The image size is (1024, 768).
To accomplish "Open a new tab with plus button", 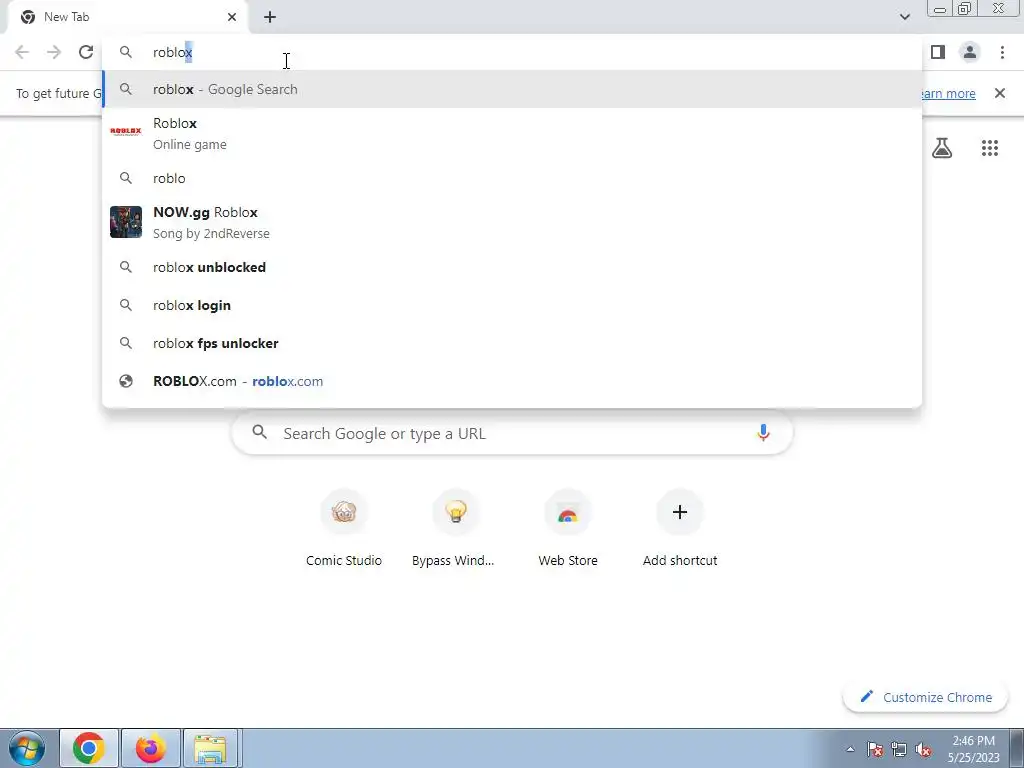I will click(270, 17).
